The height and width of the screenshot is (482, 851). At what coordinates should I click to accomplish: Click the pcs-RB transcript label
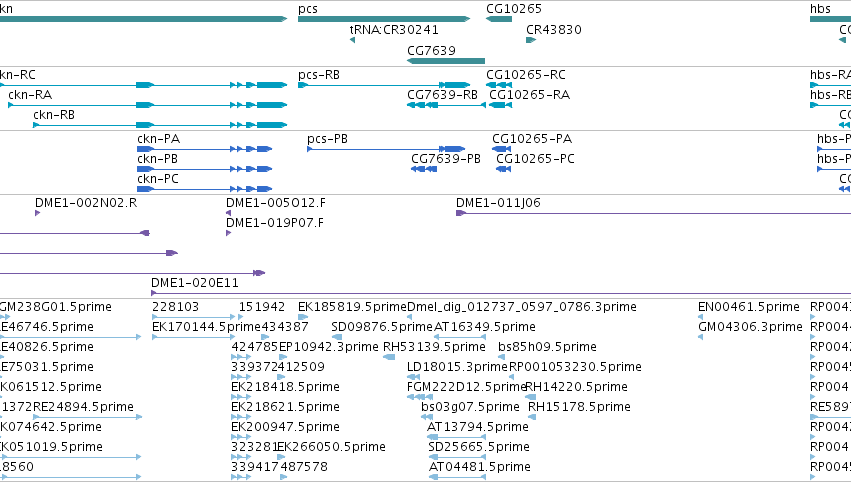coord(319,75)
